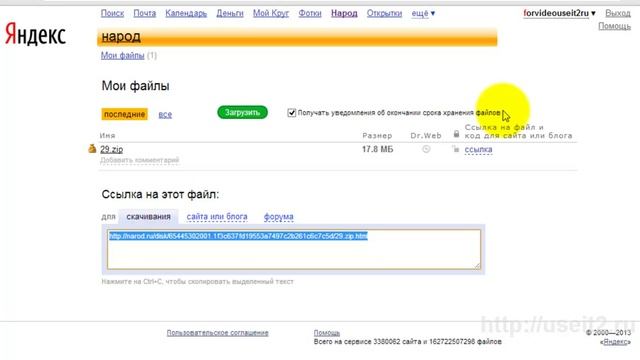Image resolution: width=640 pixels, height=360 pixels.
Task: Click the text area resize handle
Action: click(477, 266)
